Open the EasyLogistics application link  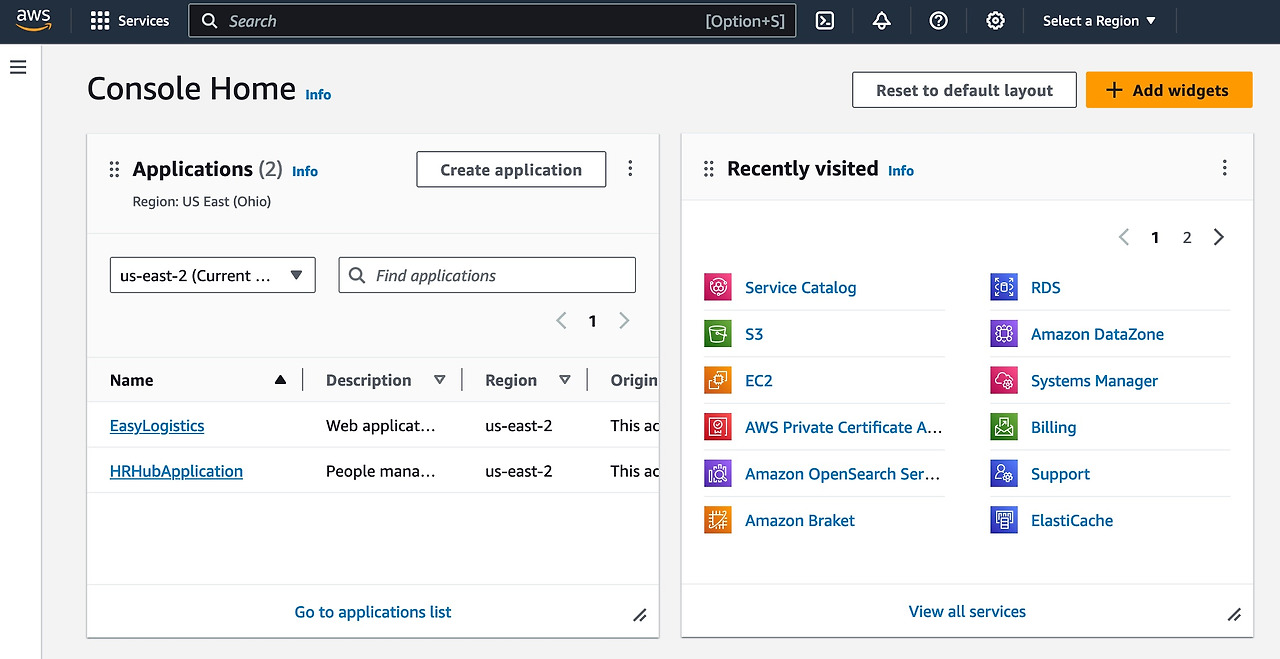[157, 425]
